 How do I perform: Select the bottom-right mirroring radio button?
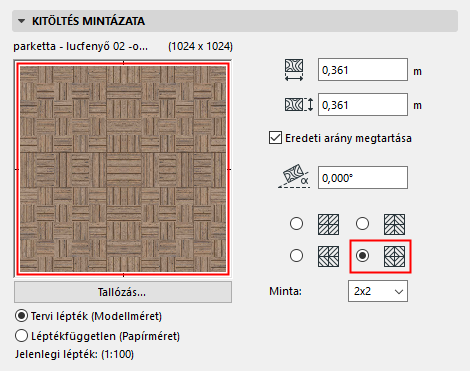click(x=362, y=256)
